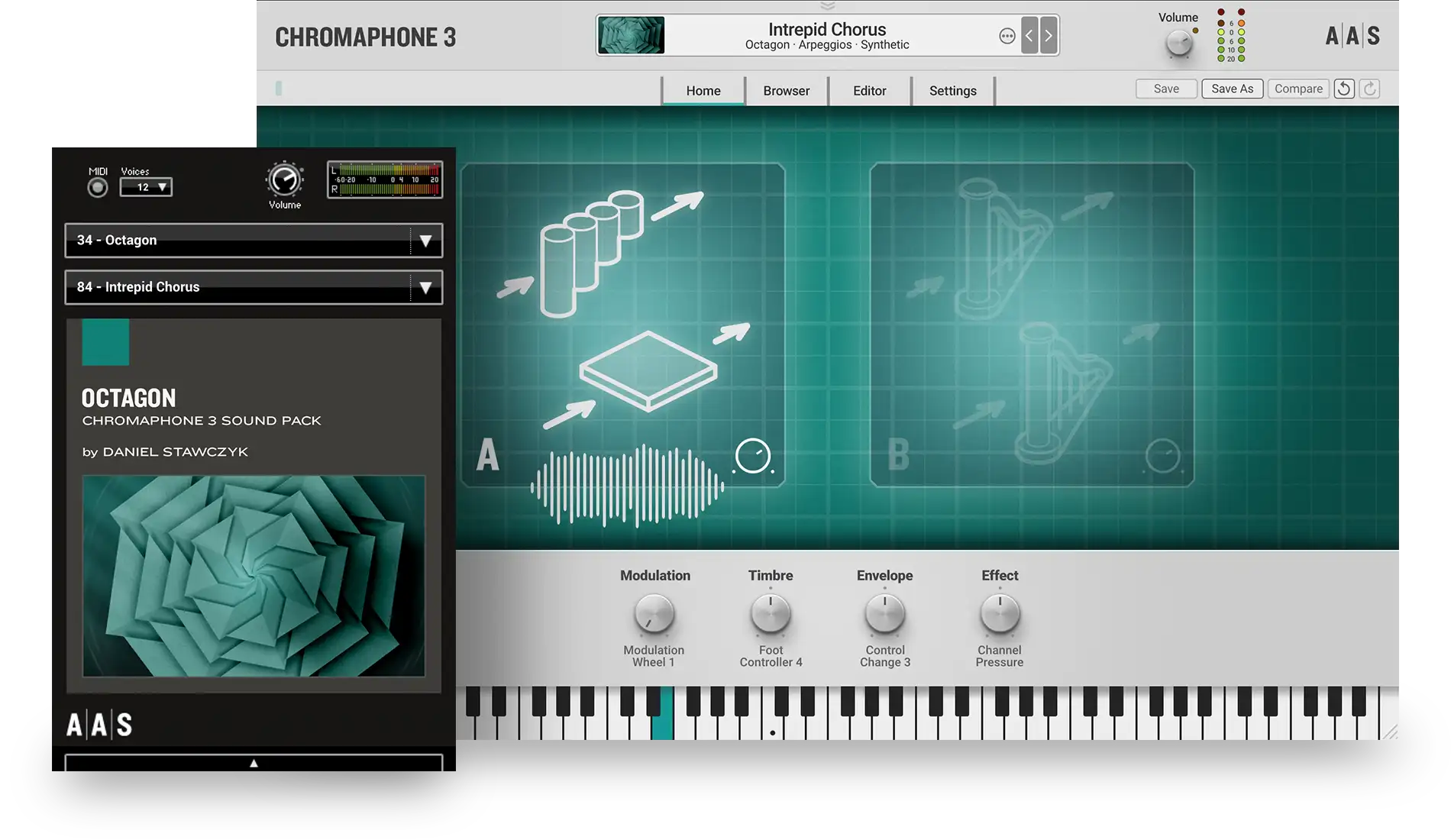Open the Editor tab
Image resolution: width=1451 pixels, height=840 pixels.
pyautogui.click(x=869, y=91)
